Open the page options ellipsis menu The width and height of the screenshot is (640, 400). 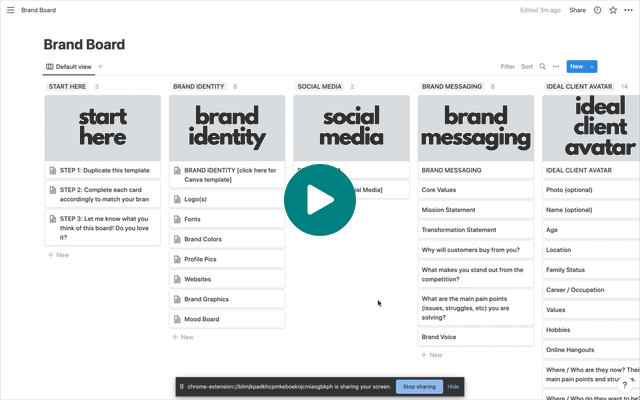click(628, 10)
